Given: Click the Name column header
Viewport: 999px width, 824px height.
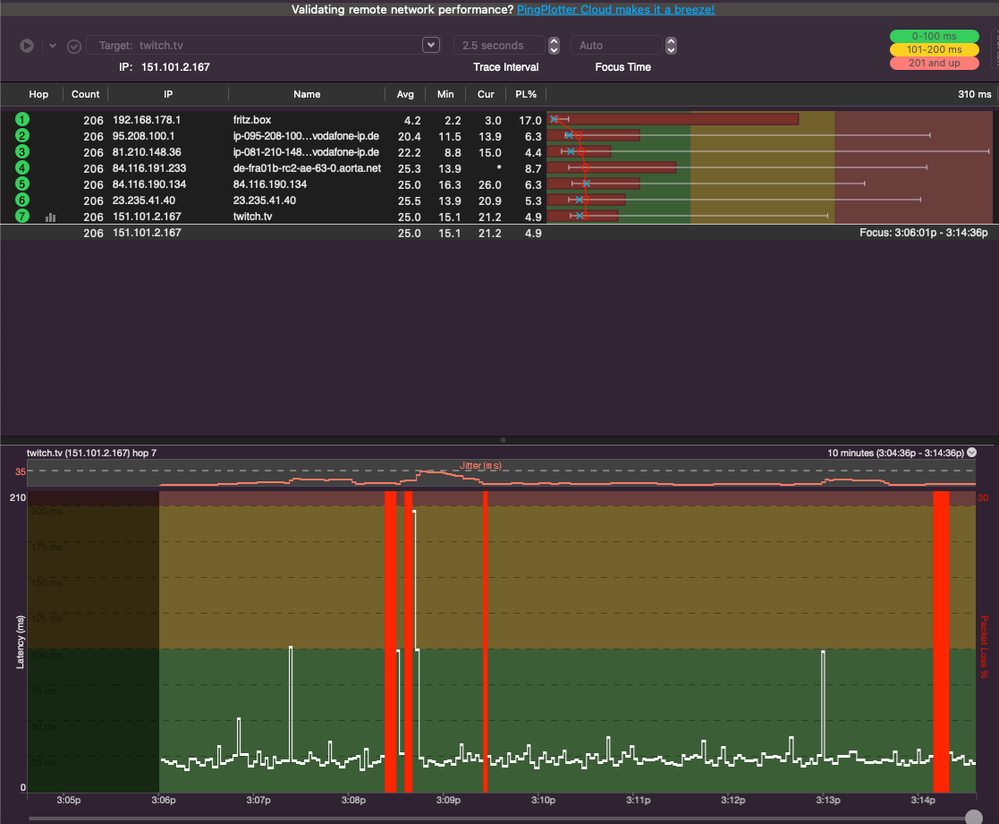Looking at the screenshot, I should click(307, 94).
